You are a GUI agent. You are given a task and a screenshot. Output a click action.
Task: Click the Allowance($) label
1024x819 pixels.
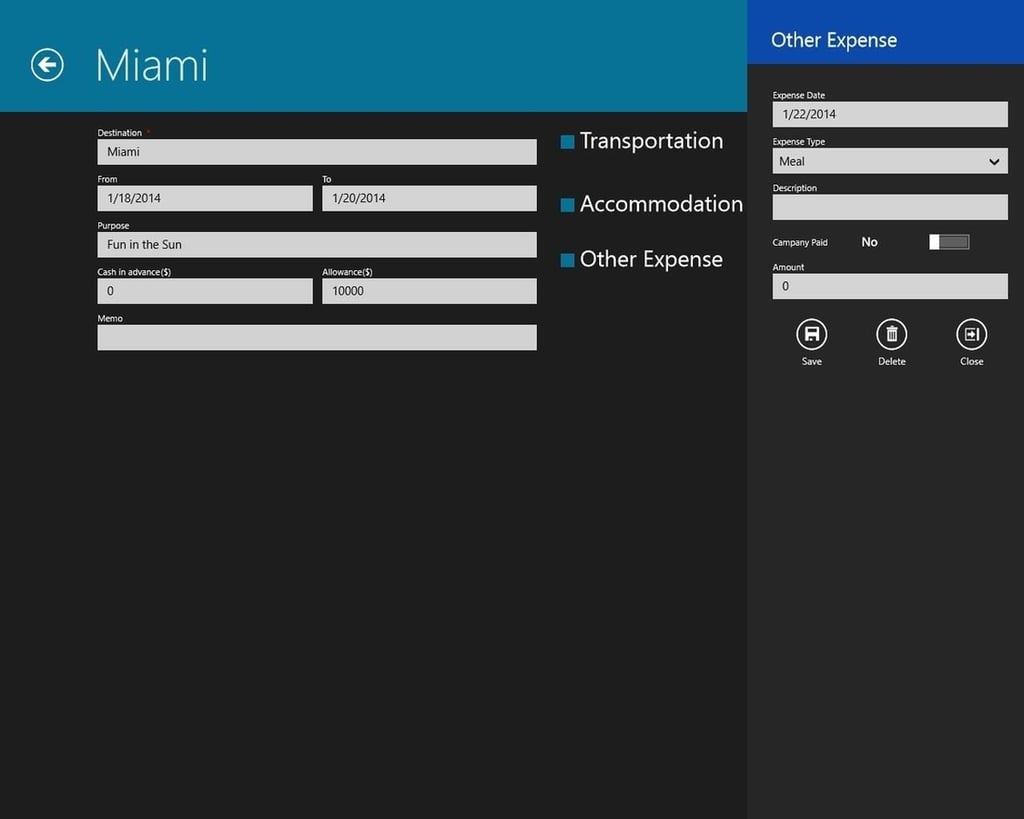click(347, 272)
